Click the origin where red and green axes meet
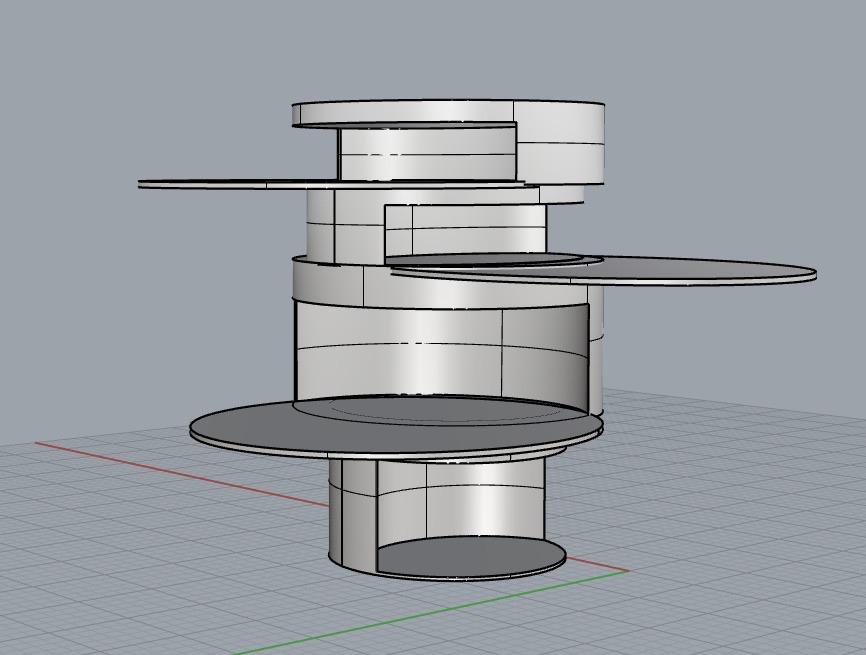Viewport: 866px width, 655px height. (x=626, y=571)
